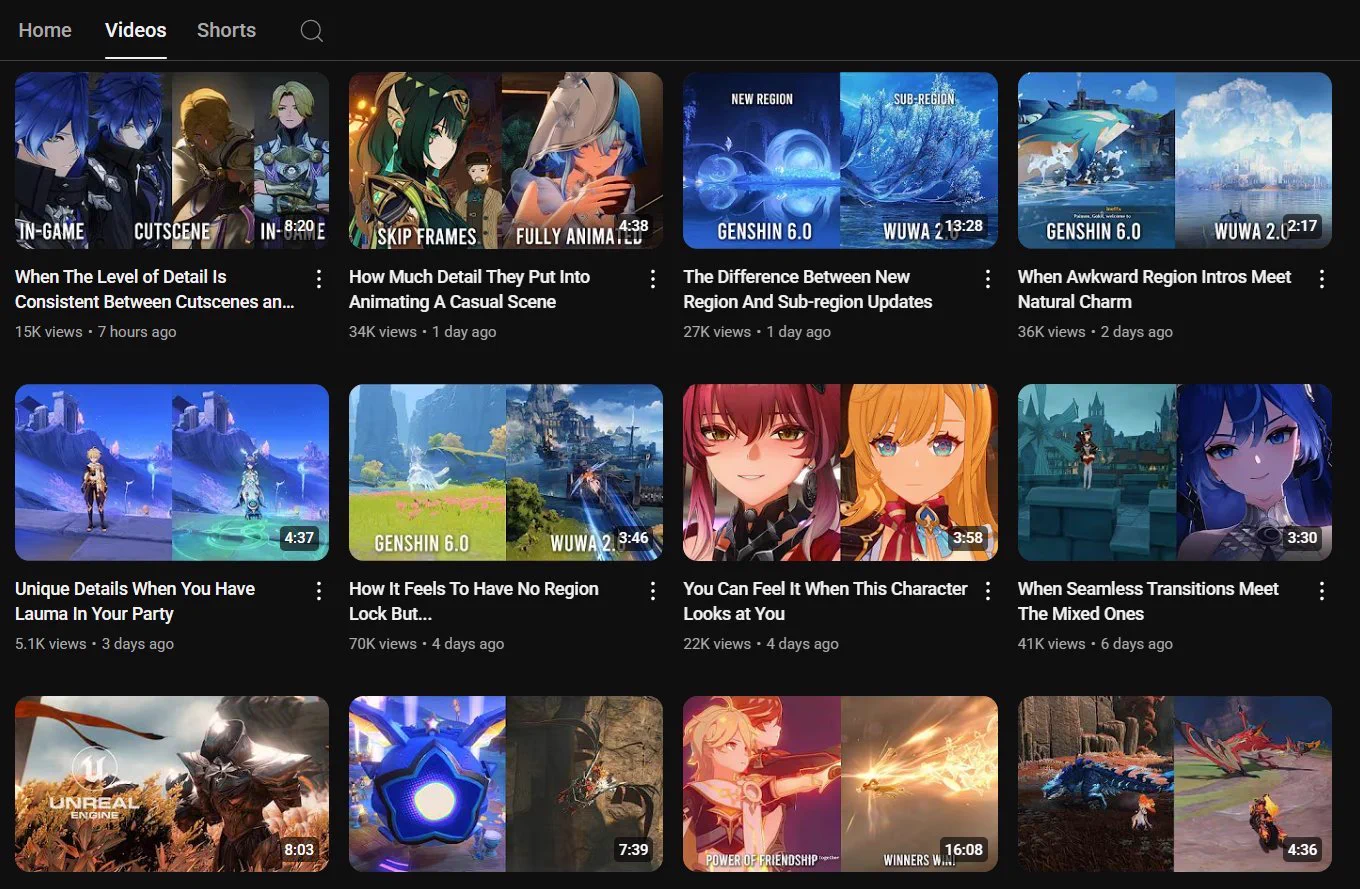Open 'Unique Details When You Have Lauma' title

[135, 601]
